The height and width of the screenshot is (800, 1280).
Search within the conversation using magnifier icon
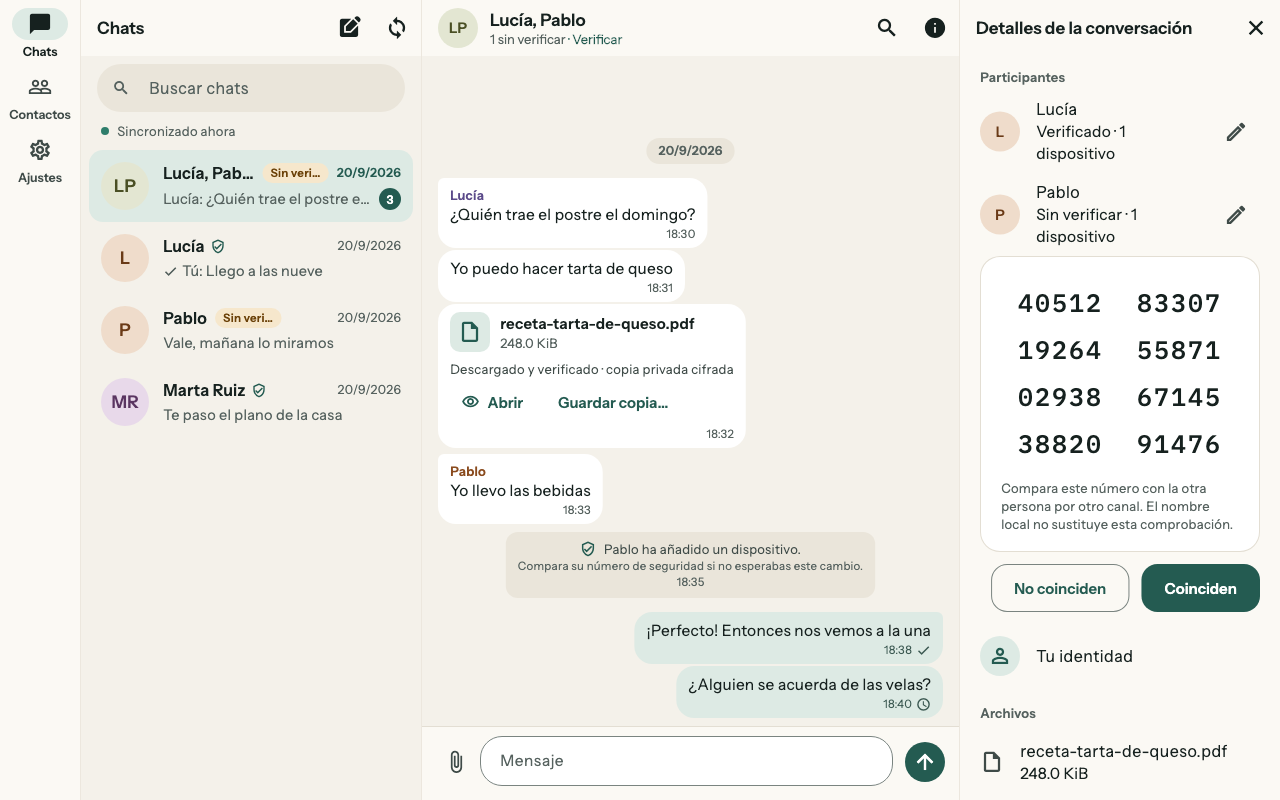point(886,28)
